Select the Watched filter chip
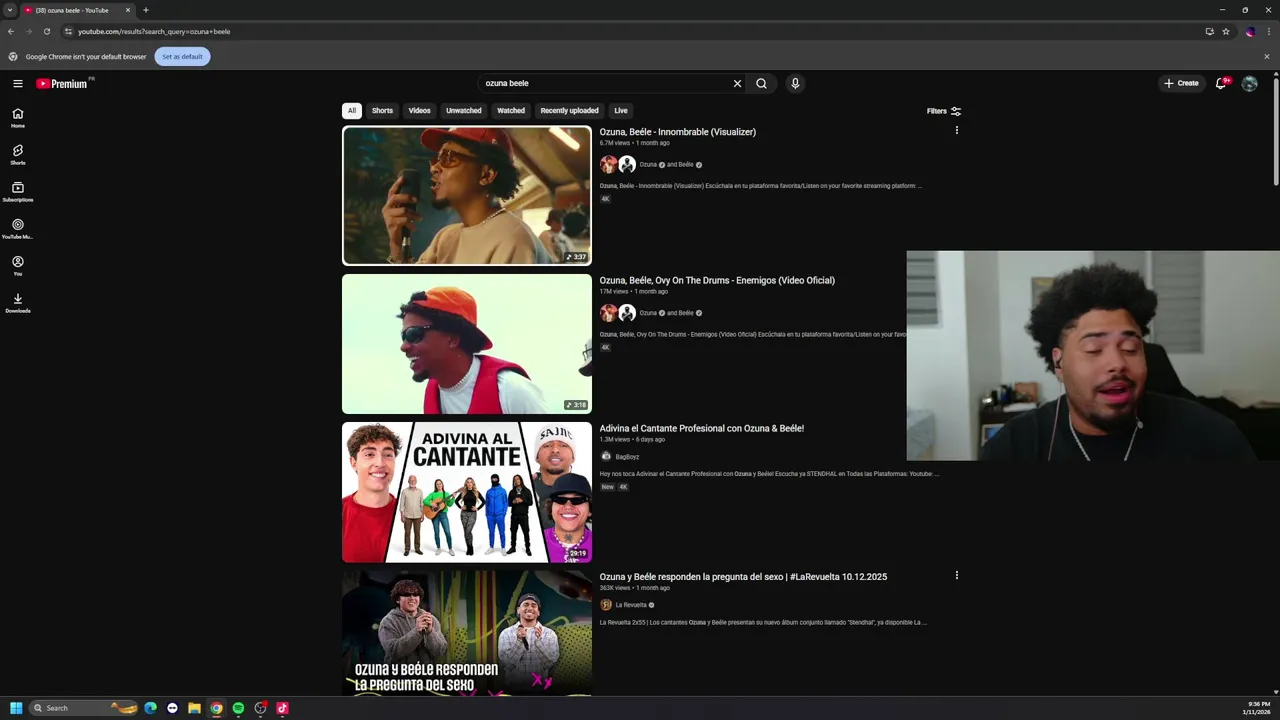Image resolution: width=1280 pixels, height=720 pixels. tap(511, 111)
